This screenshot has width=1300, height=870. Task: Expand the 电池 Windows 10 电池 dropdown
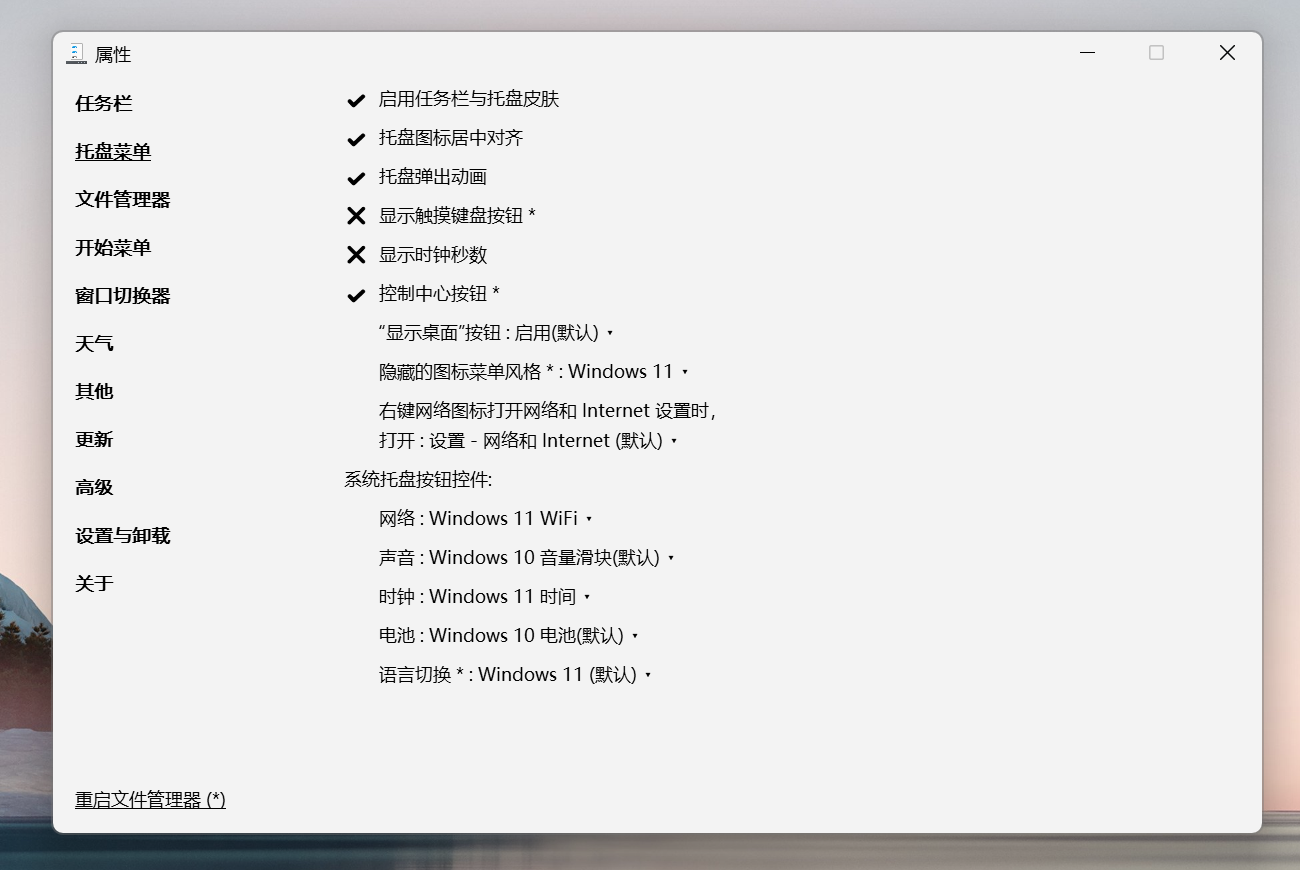click(508, 636)
